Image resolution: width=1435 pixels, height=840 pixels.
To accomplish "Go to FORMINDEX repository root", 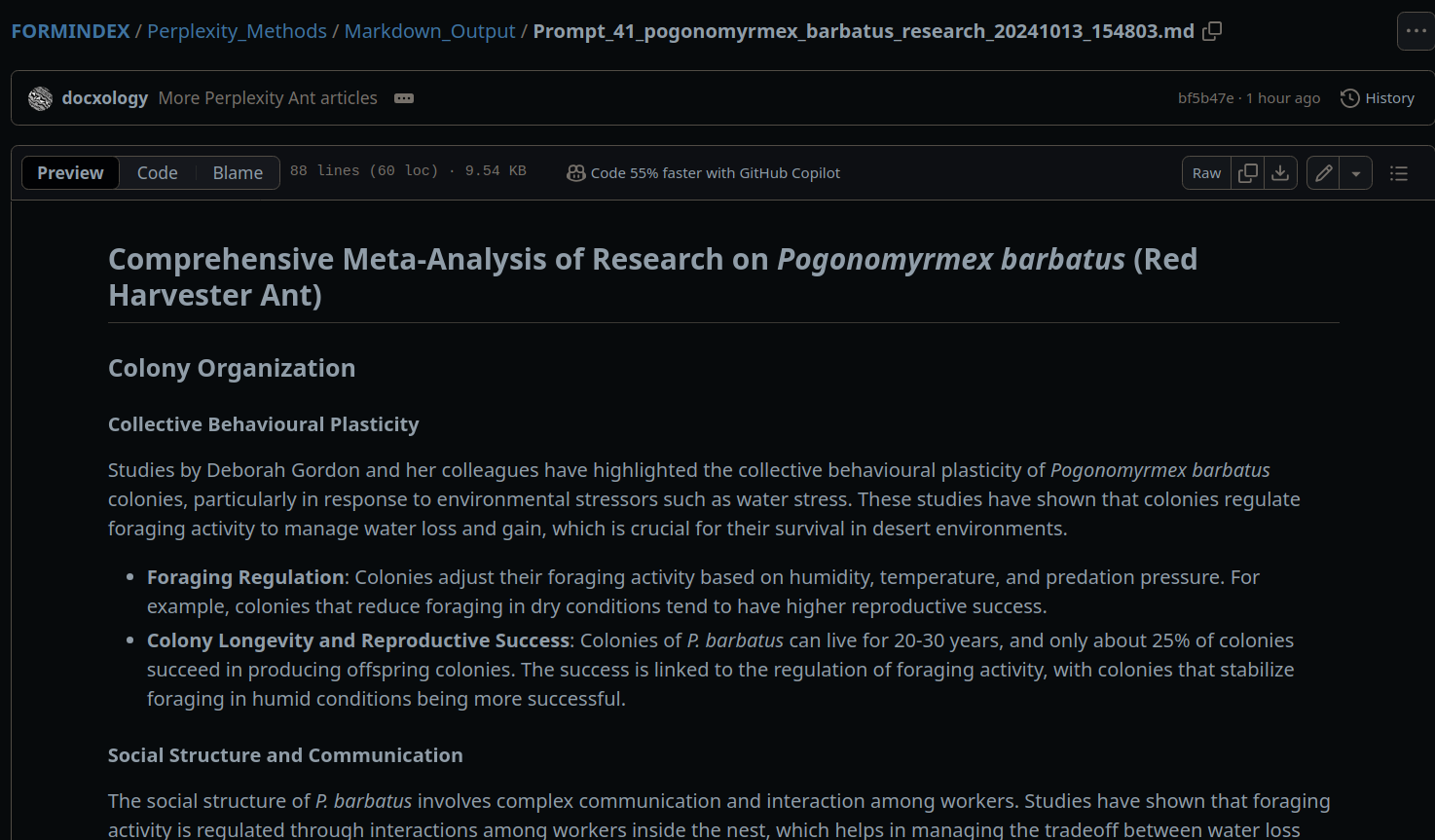I will click(x=70, y=31).
